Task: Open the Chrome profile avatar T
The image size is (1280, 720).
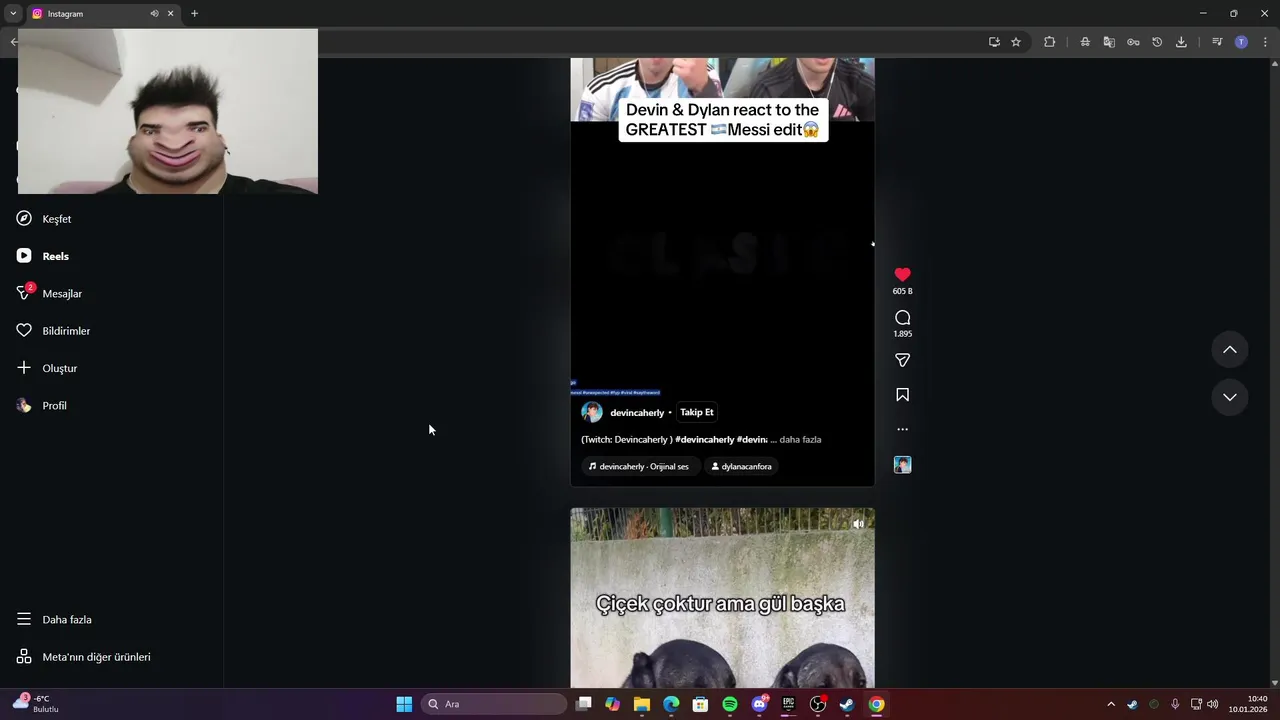Action: (x=1241, y=42)
